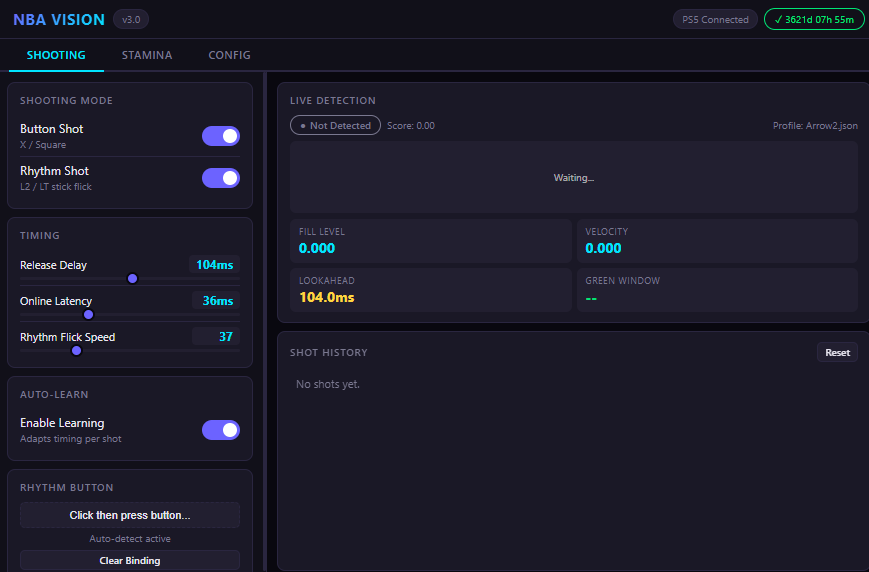This screenshot has height=572, width=869.
Task: Click the vertical panel divider scrollbar
Action: (x=265, y=321)
